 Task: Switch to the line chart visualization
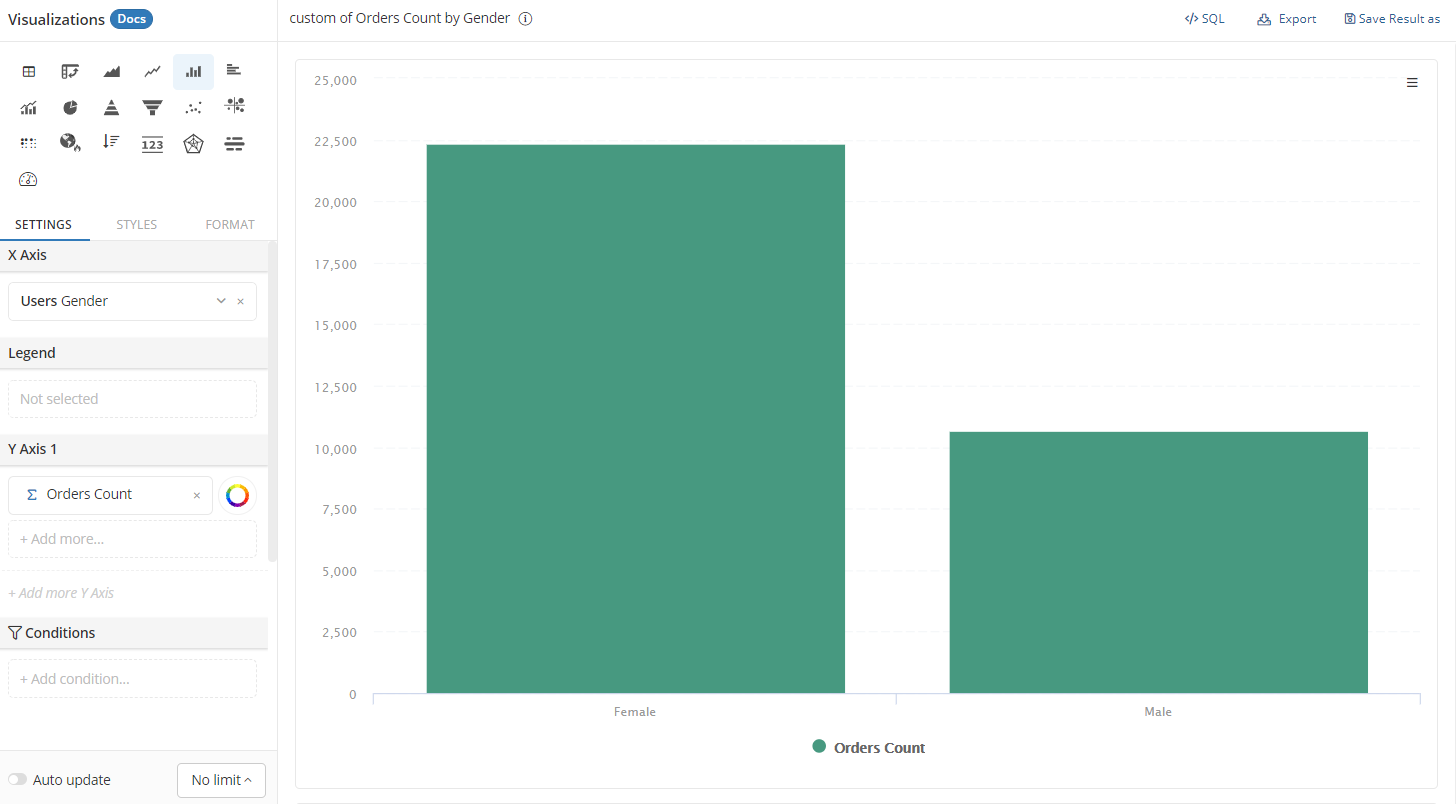pyautogui.click(x=152, y=71)
